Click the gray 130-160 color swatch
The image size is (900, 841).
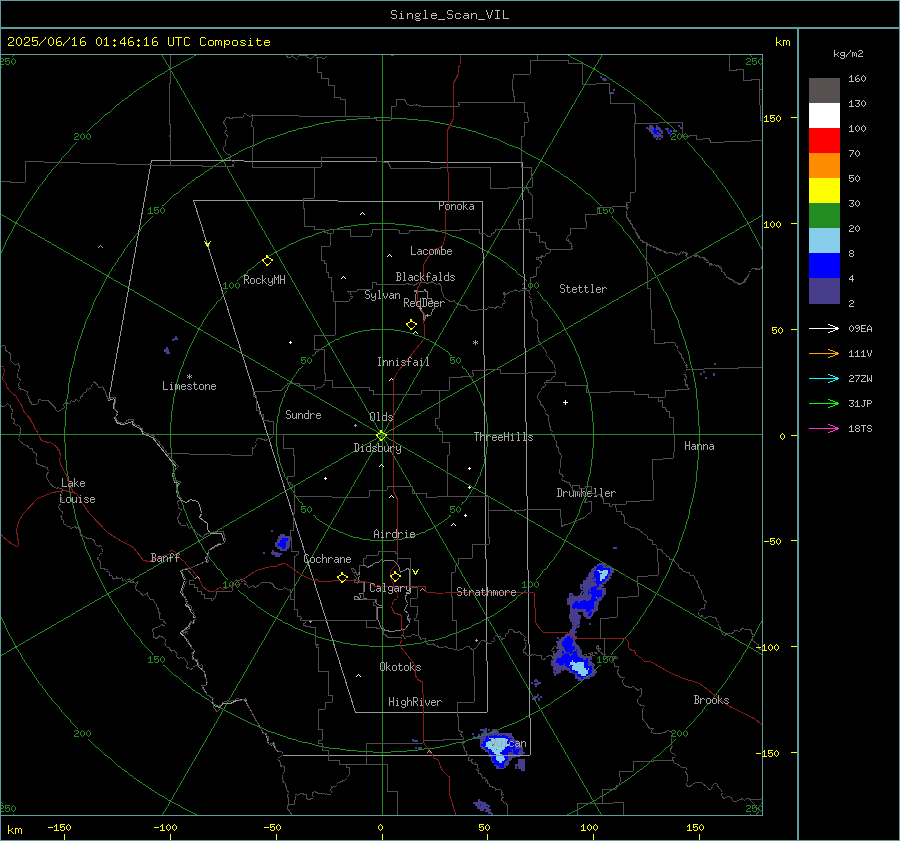pos(824,91)
